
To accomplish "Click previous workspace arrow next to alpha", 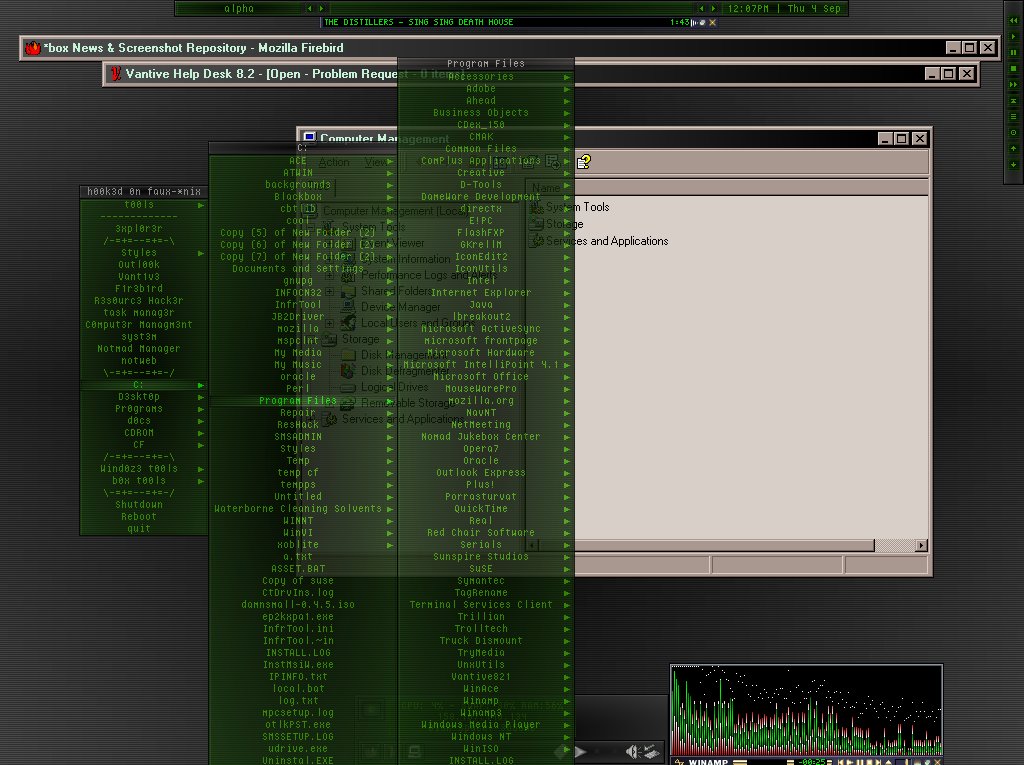I will tap(309, 9).
